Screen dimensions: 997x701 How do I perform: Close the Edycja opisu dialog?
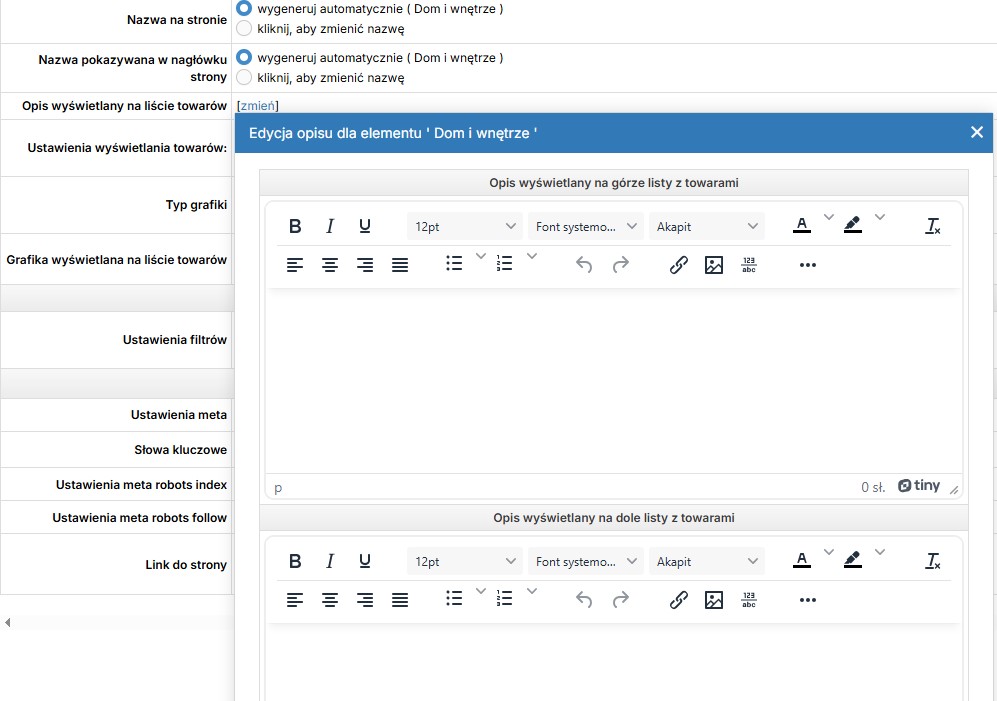(977, 132)
